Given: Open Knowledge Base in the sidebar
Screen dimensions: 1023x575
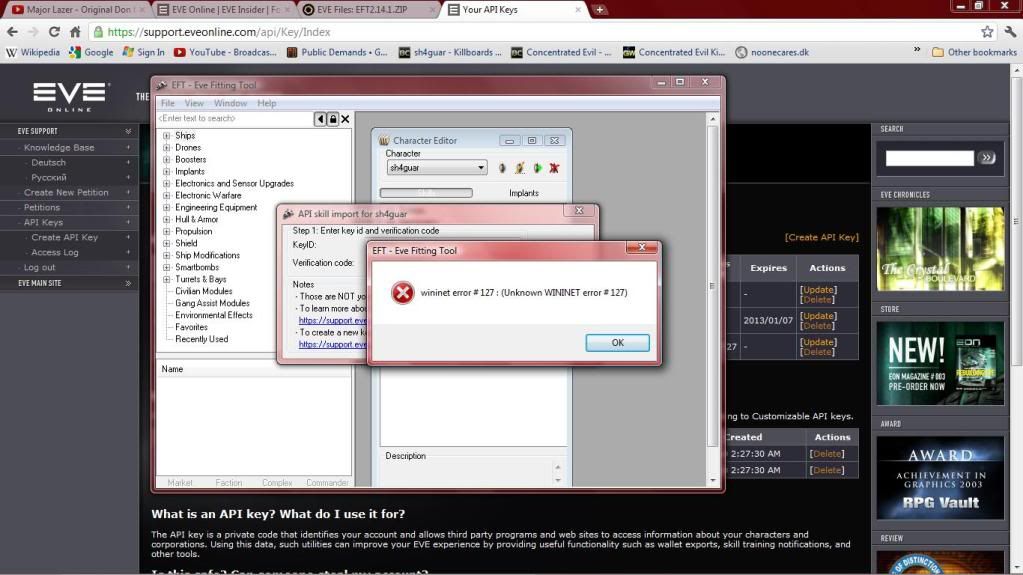Looking at the screenshot, I should (x=59, y=148).
